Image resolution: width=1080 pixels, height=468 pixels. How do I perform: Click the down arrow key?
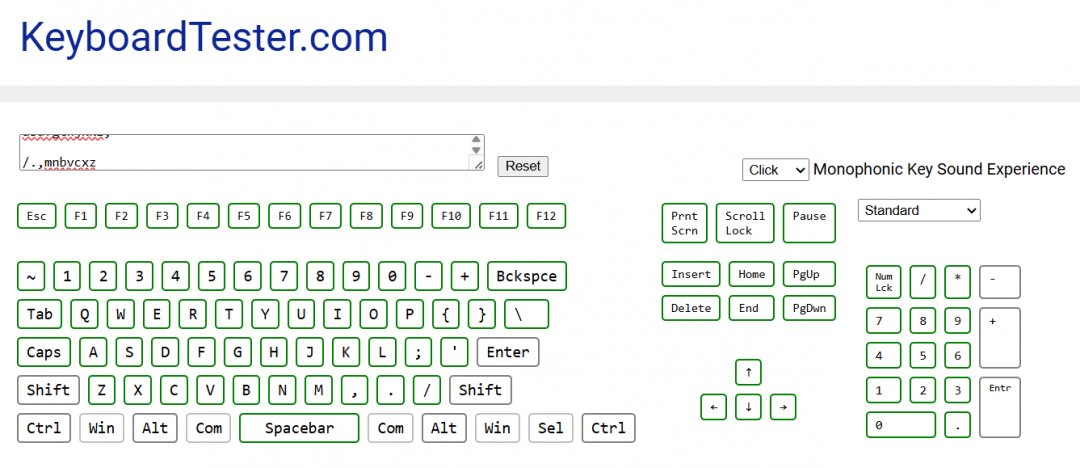[748, 407]
